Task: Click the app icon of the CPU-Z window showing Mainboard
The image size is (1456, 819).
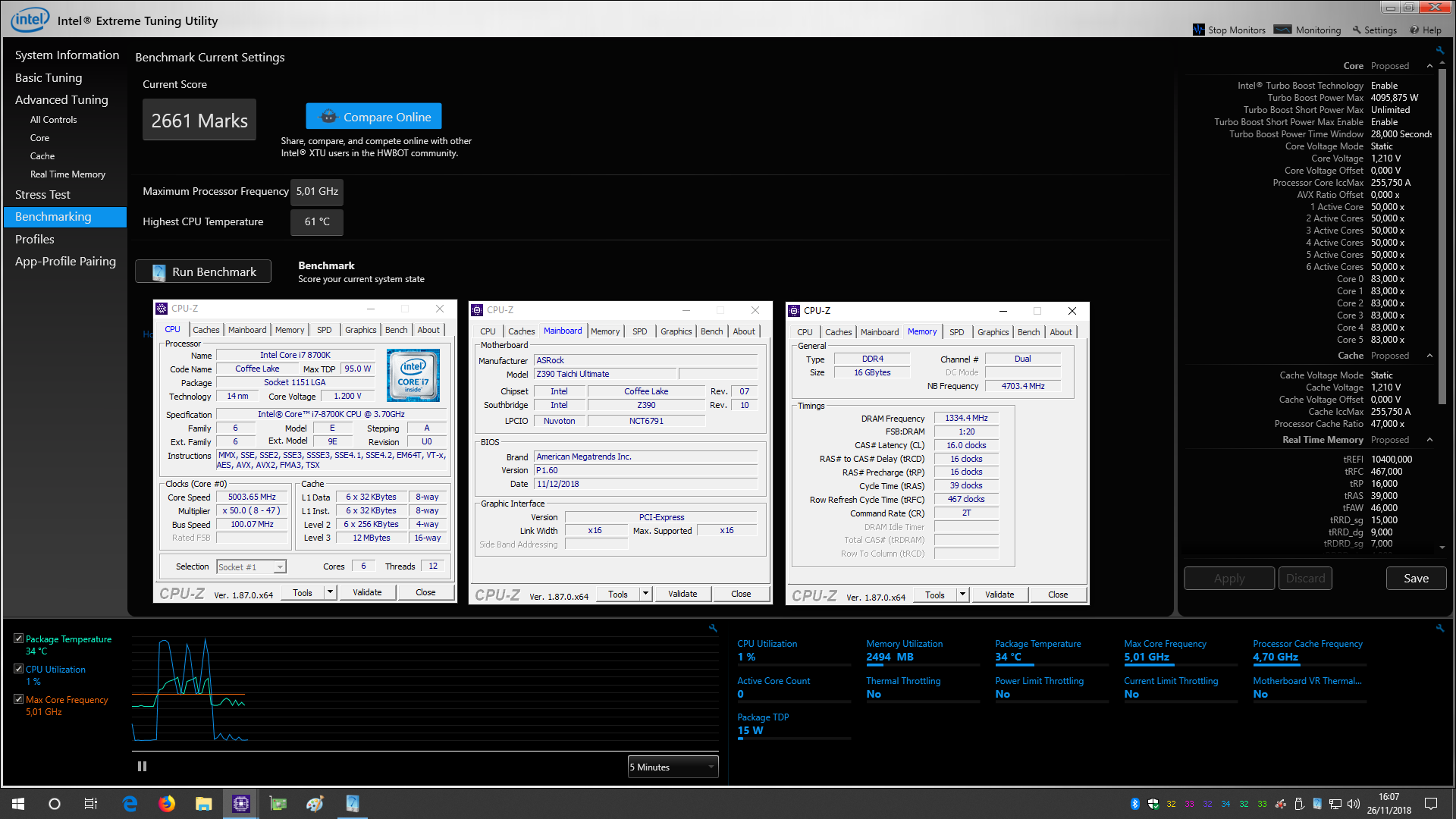Action: (x=477, y=310)
